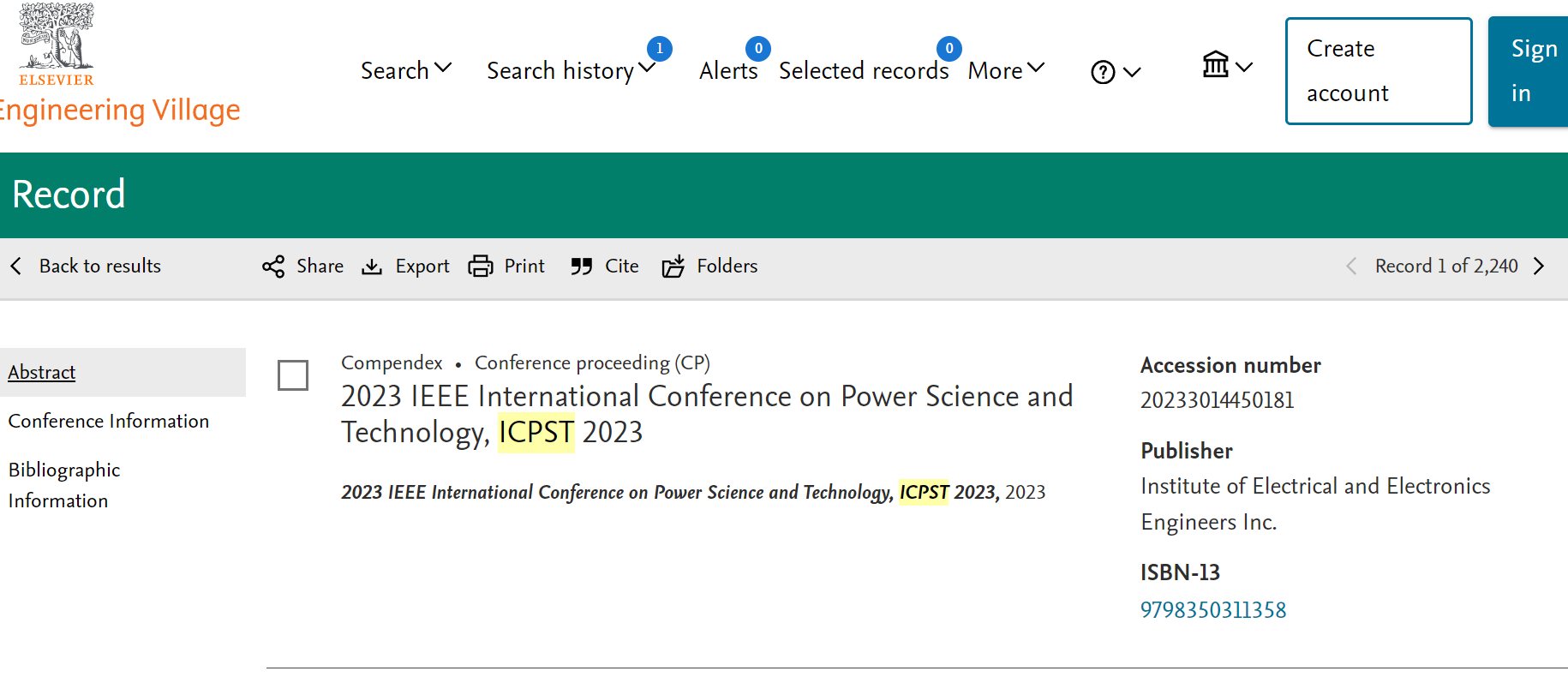Click the Print label in toolbar
Screen dimensions: 1568x695
pyautogui.click(x=524, y=267)
